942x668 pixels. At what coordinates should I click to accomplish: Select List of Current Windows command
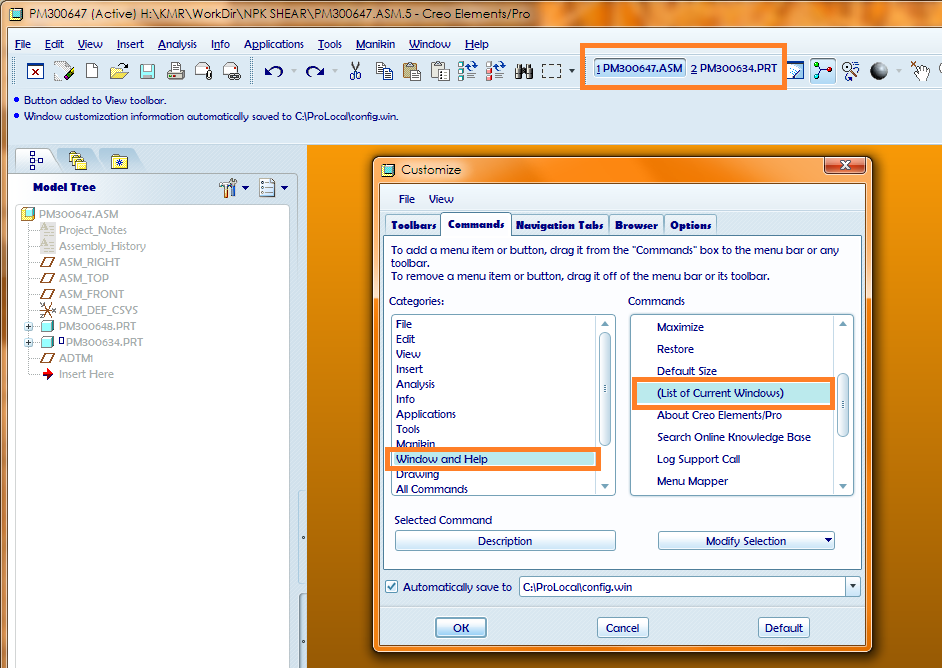click(x=734, y=393)
